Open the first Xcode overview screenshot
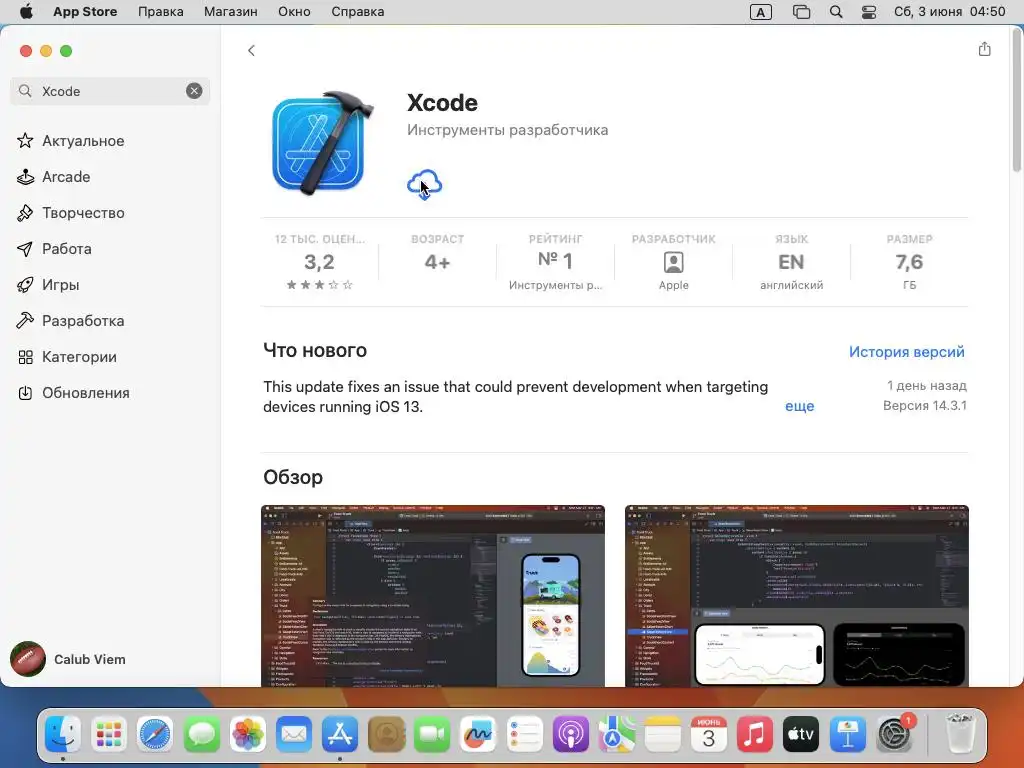Viewport: 1024px width, 768px height. pos(433,596)
